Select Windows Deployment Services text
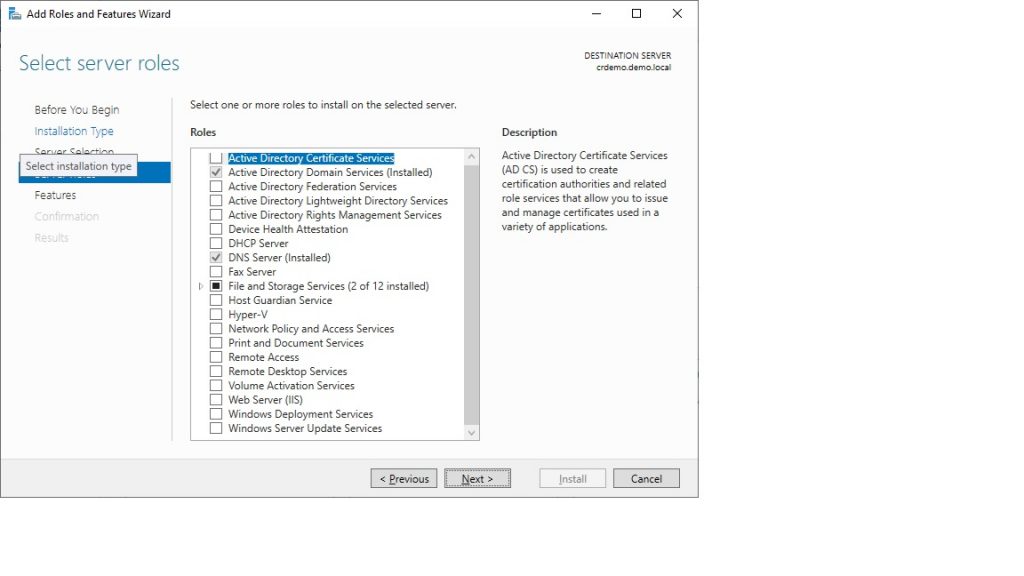The width and height of the screenshot is (1024, 576). point(300,414)
